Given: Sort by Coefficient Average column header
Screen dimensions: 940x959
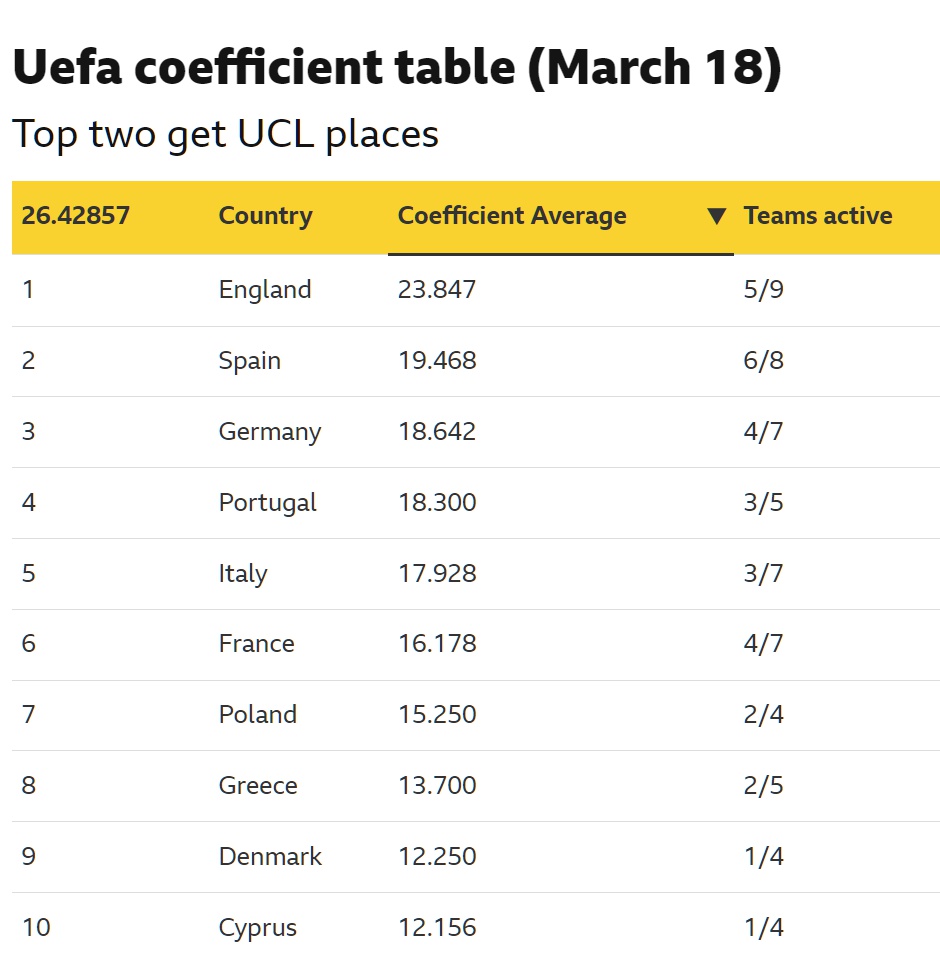Looking at the screenshot, I should (512, 216).
